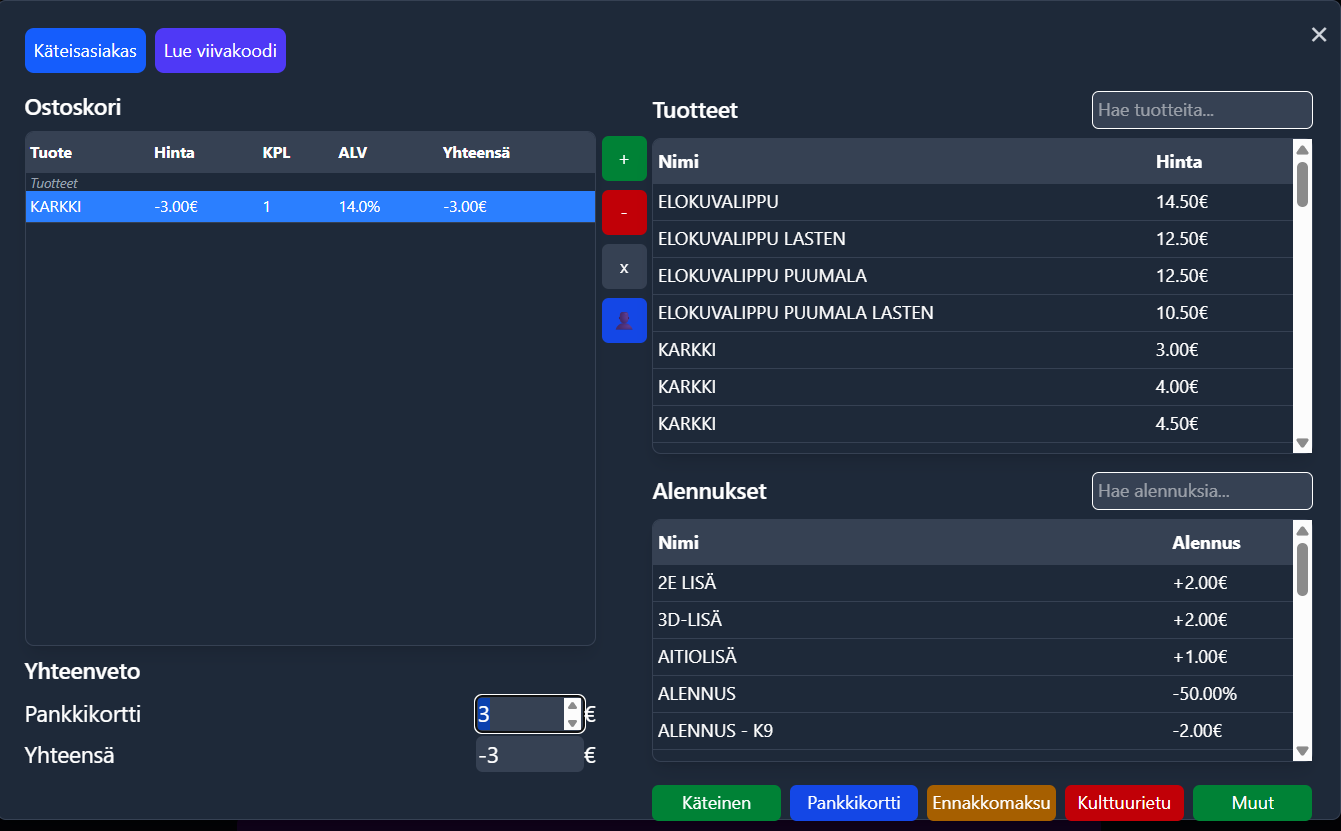This screenshot has height=831, width=1341.
Task: Click the Hae alennuksia search box
Action: (1201, 491)
